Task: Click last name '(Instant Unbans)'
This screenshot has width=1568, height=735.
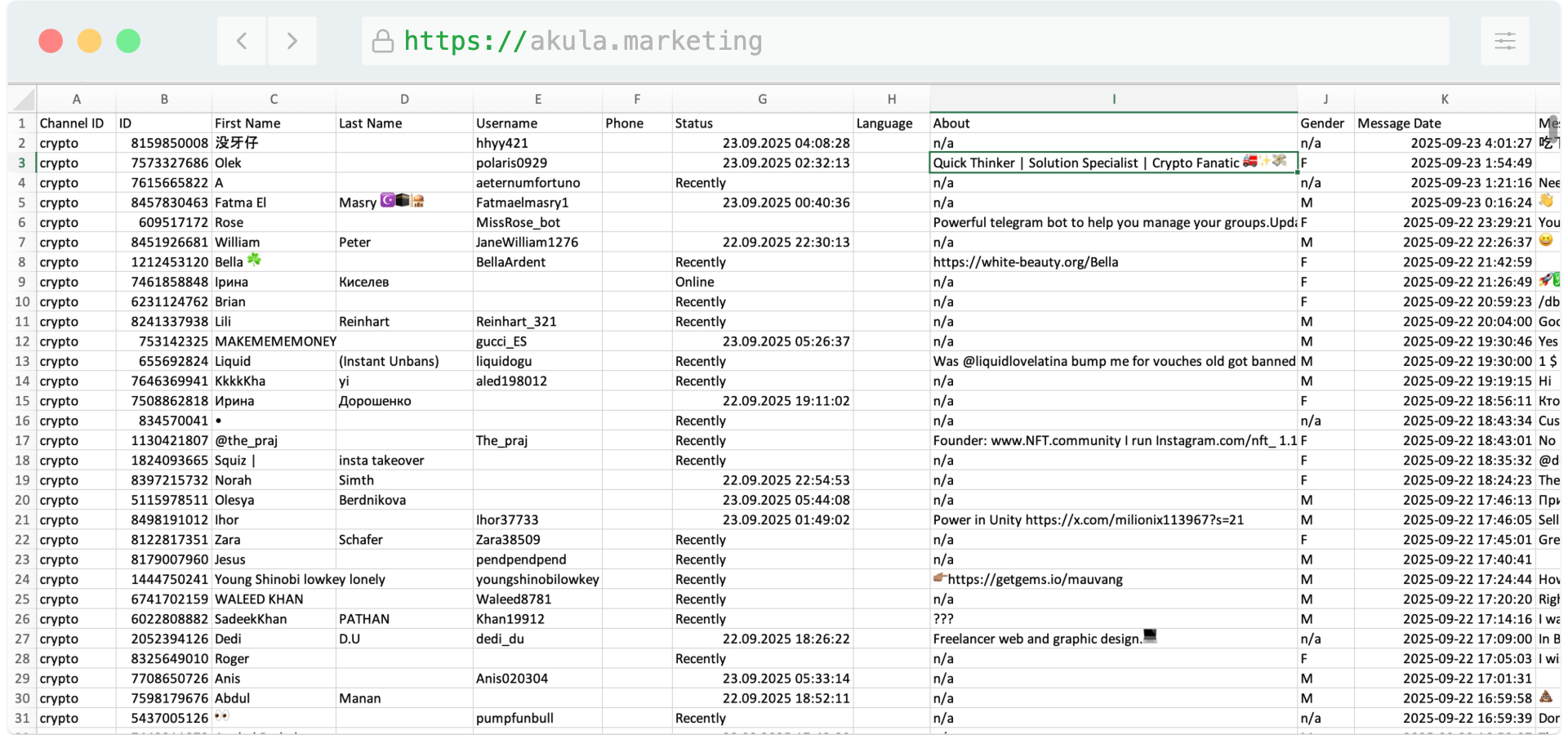Action: (x=404, y=361)
